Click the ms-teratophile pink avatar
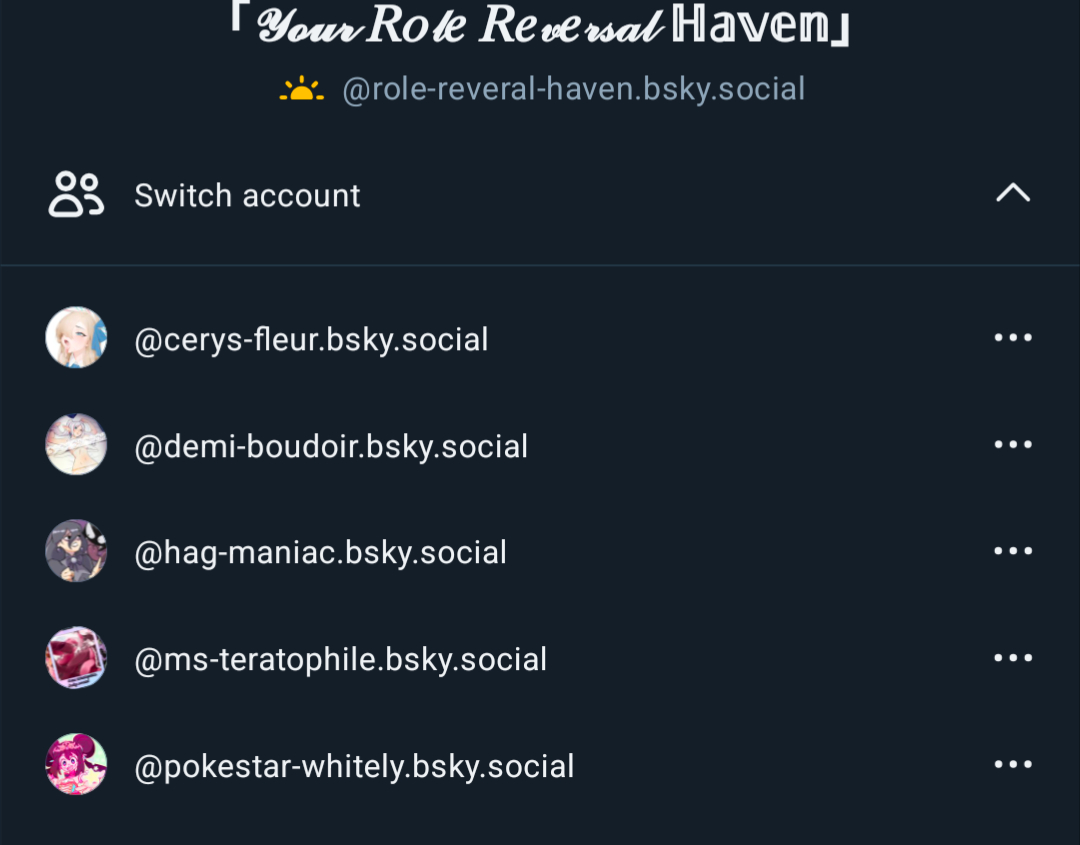Viewport: 1080px width, 845px height. click(x=76, y=658)
